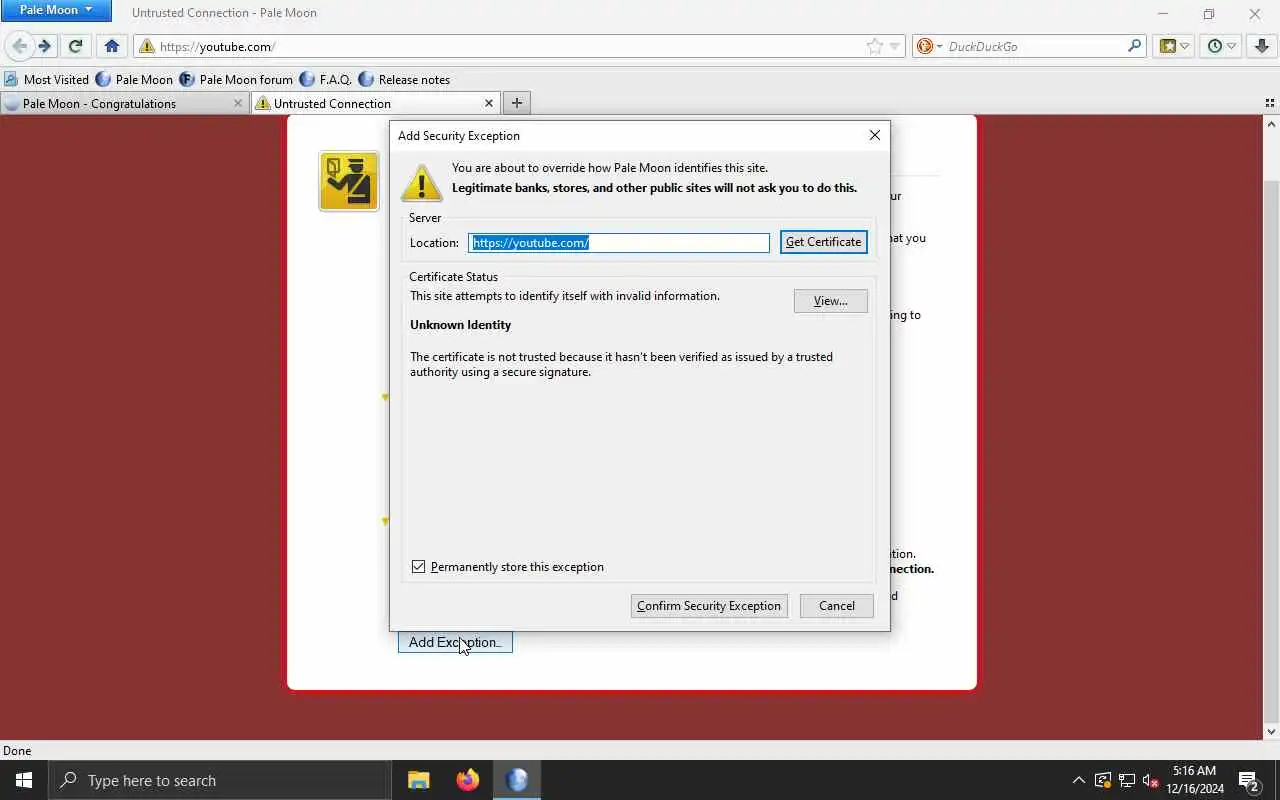Image resolution: width=1280 pixels, height=800 pixels.
Task: Open the network status tray icon
Action: [x=1127, y=780]
